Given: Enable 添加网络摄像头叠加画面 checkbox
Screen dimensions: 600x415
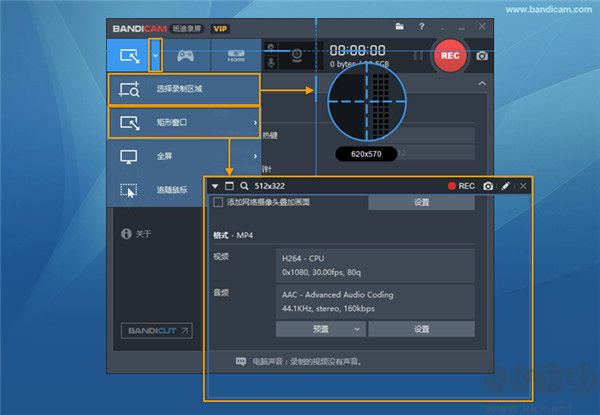Looking at the screenshot, I should [218, 202].
